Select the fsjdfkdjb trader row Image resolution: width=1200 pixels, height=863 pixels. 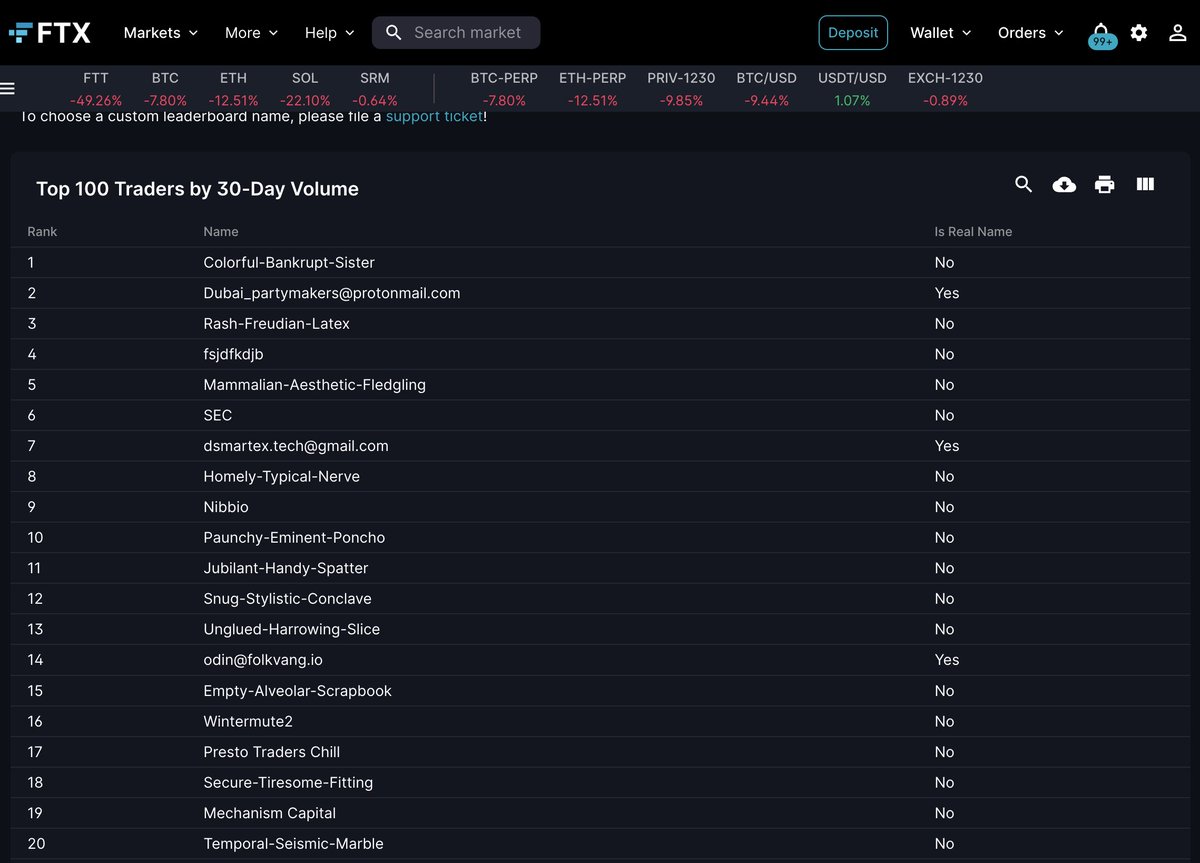click(600, 354)
